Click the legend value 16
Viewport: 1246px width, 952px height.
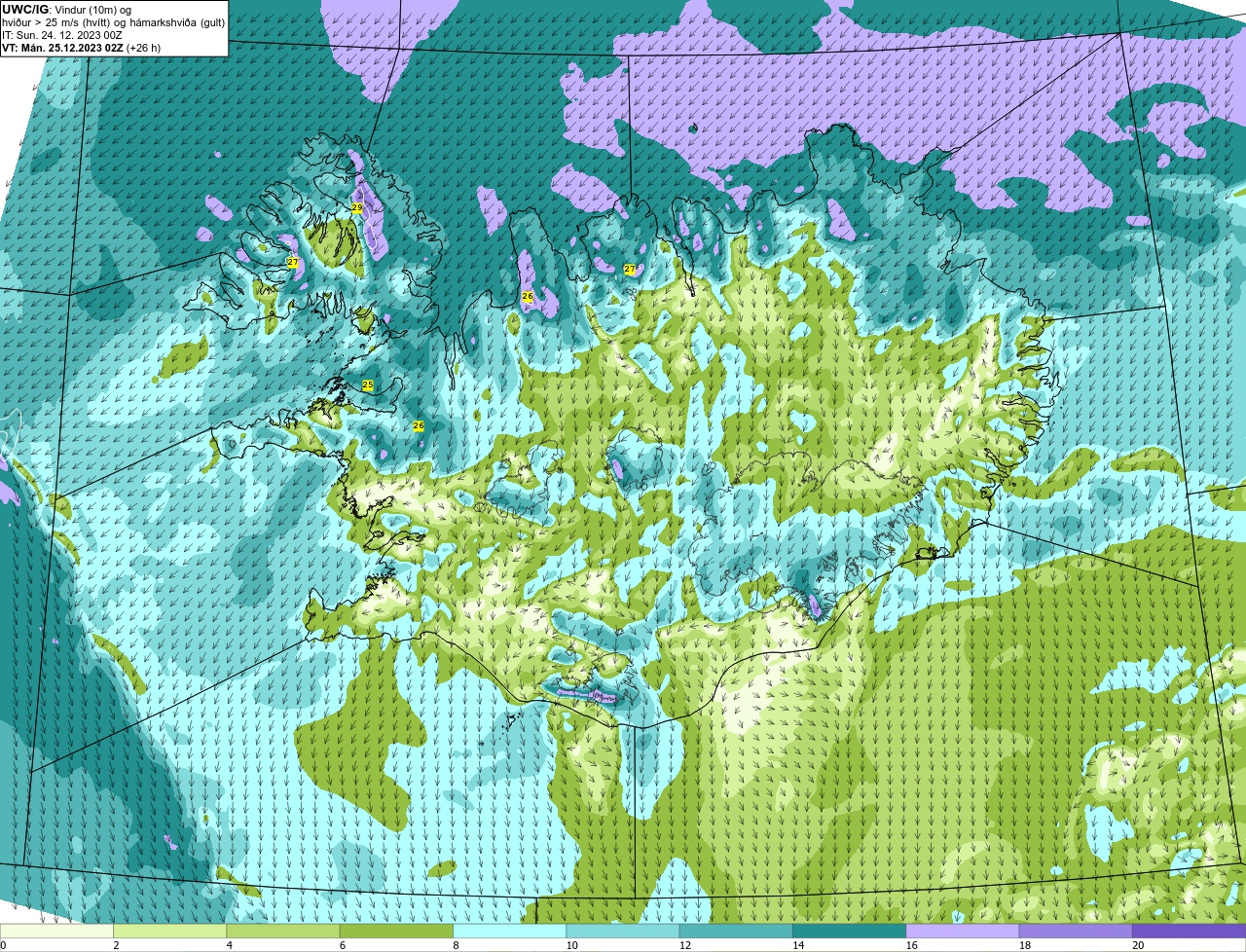coord(911,945)
